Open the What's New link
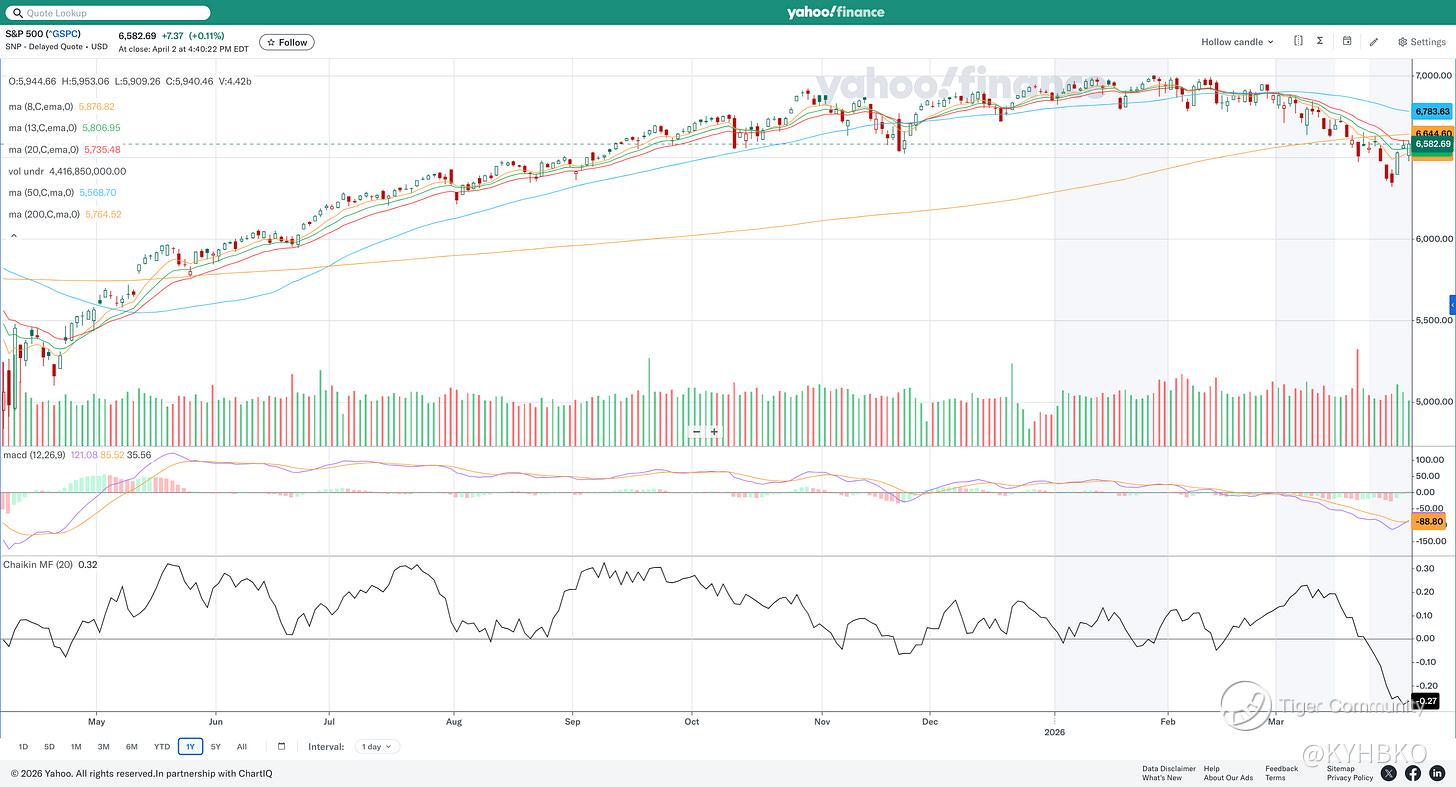The width and height of the screenshot is (1456, 787). tap(1162, 778)
